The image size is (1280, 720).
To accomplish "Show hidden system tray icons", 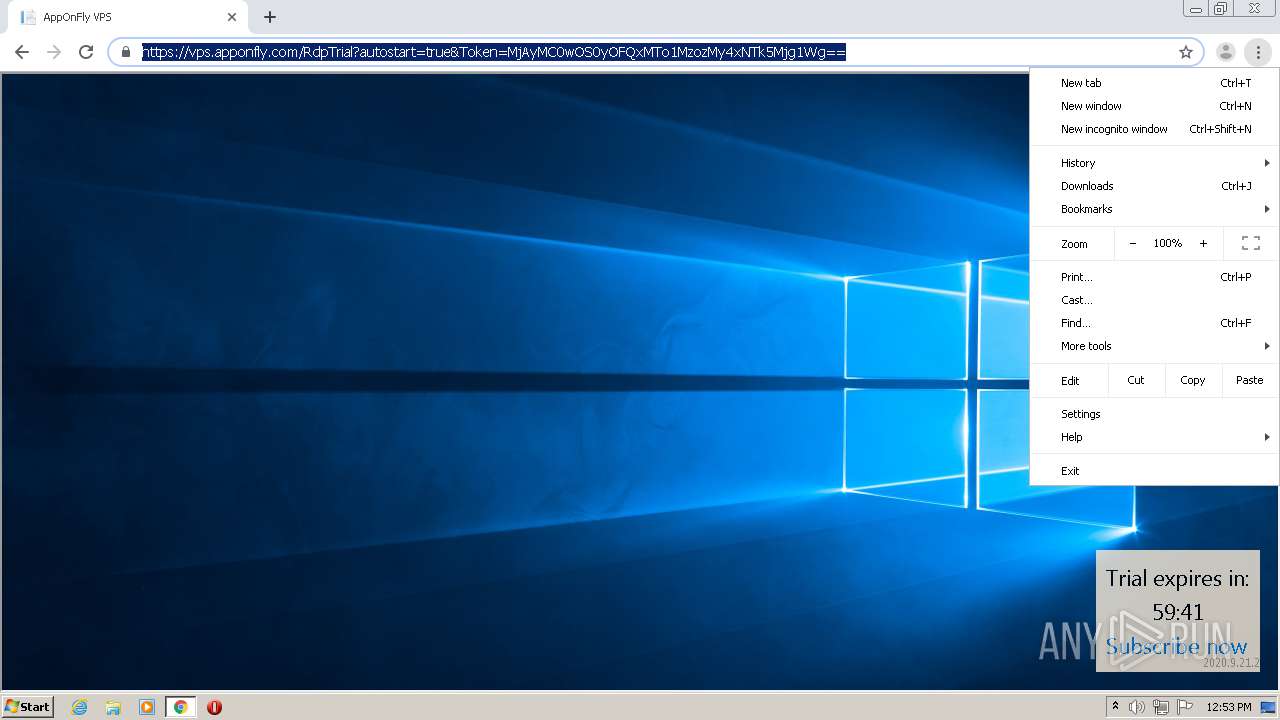I will (x=1115, y=707).
